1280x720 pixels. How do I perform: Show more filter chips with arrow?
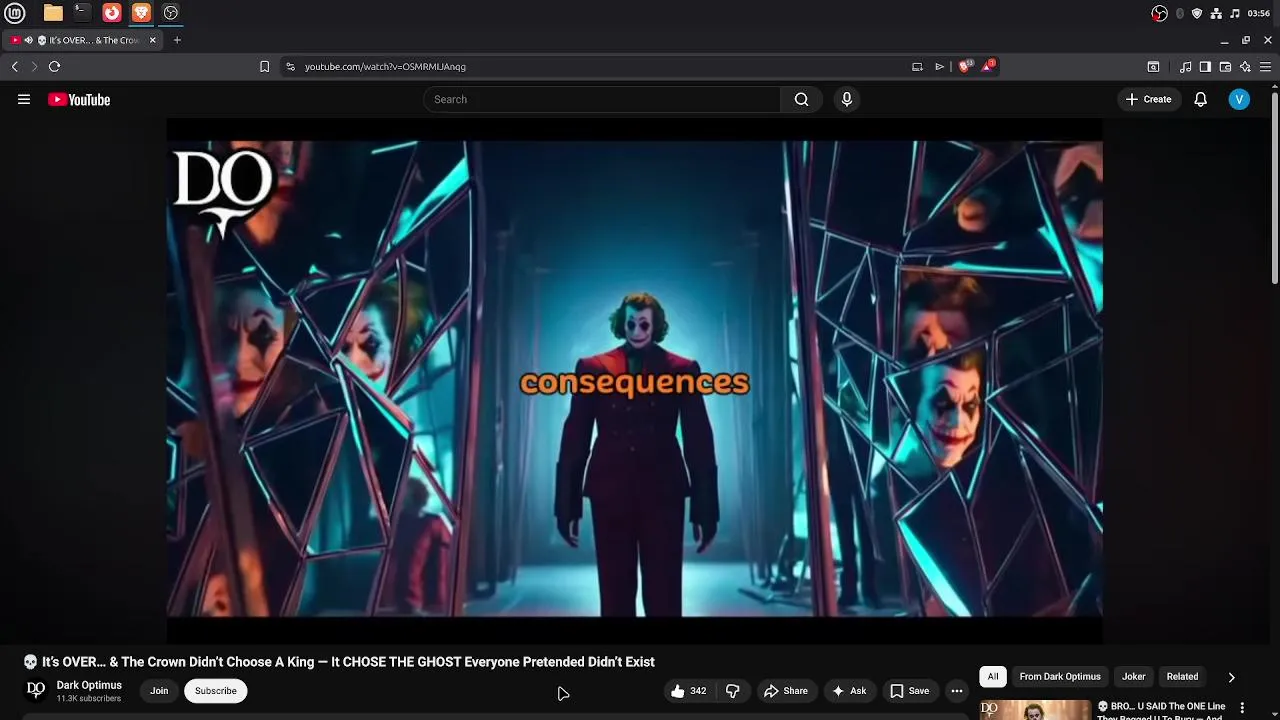click(1231, 677)
